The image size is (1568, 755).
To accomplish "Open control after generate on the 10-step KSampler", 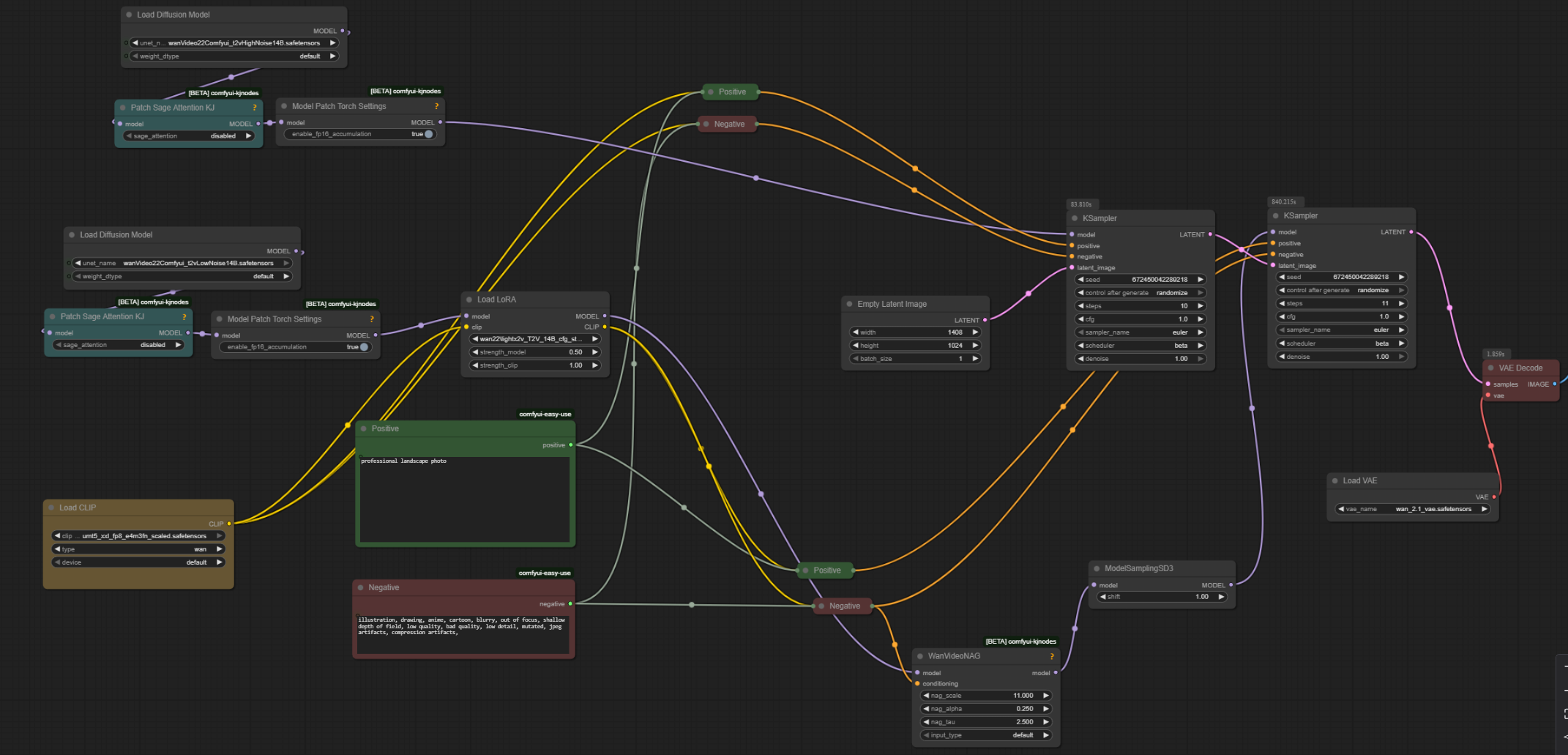I will pyautogui.click(x=1140, y=293).
